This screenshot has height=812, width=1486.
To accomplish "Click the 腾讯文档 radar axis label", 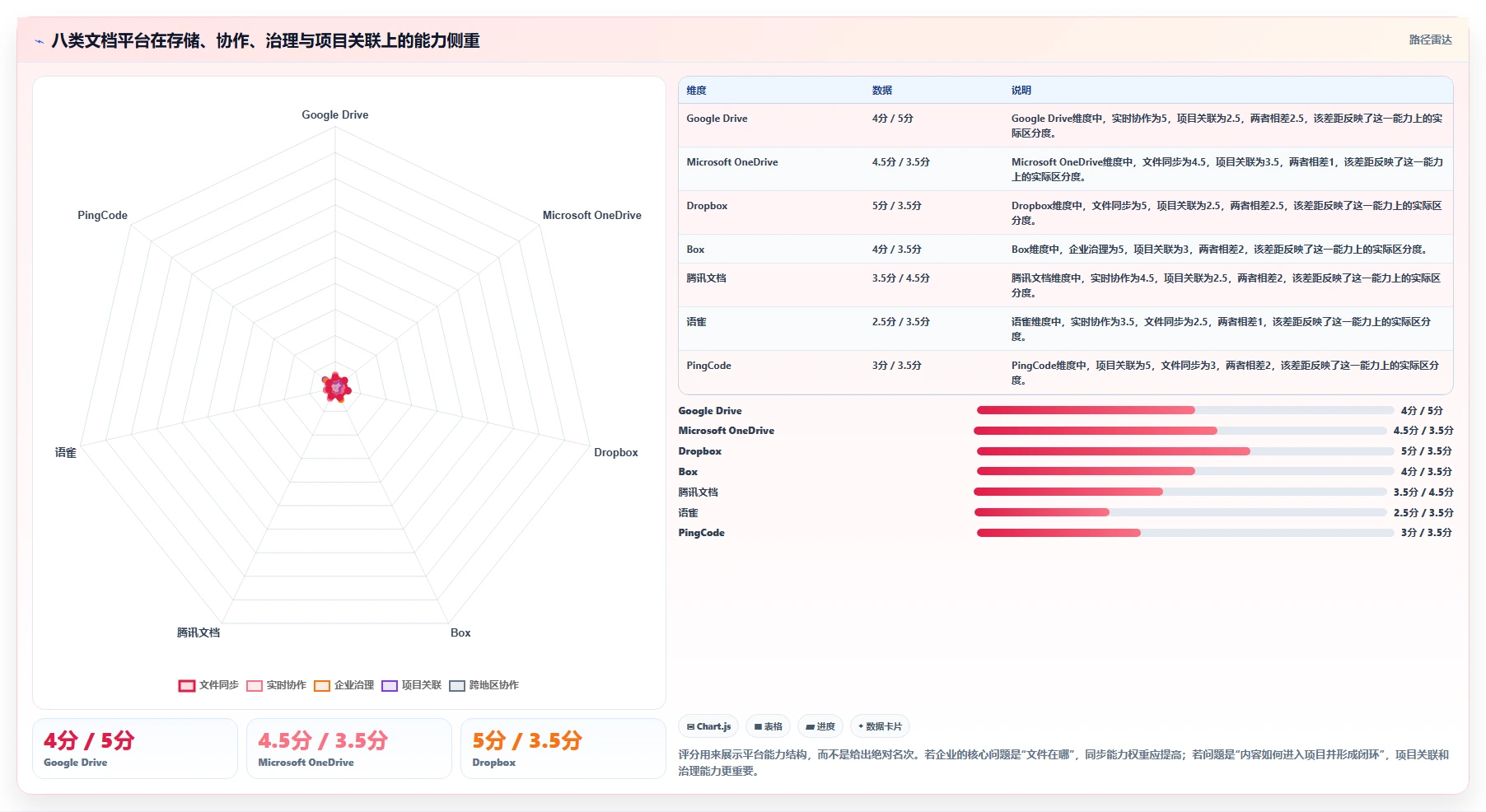I will [199, 633].
